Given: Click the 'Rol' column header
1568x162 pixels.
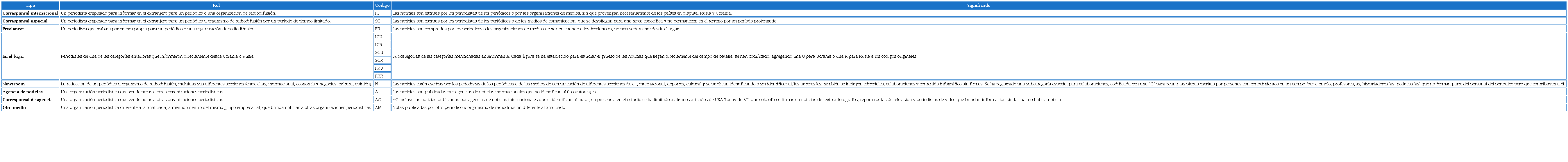Looking at the screenshot, I should click(216, 5).
